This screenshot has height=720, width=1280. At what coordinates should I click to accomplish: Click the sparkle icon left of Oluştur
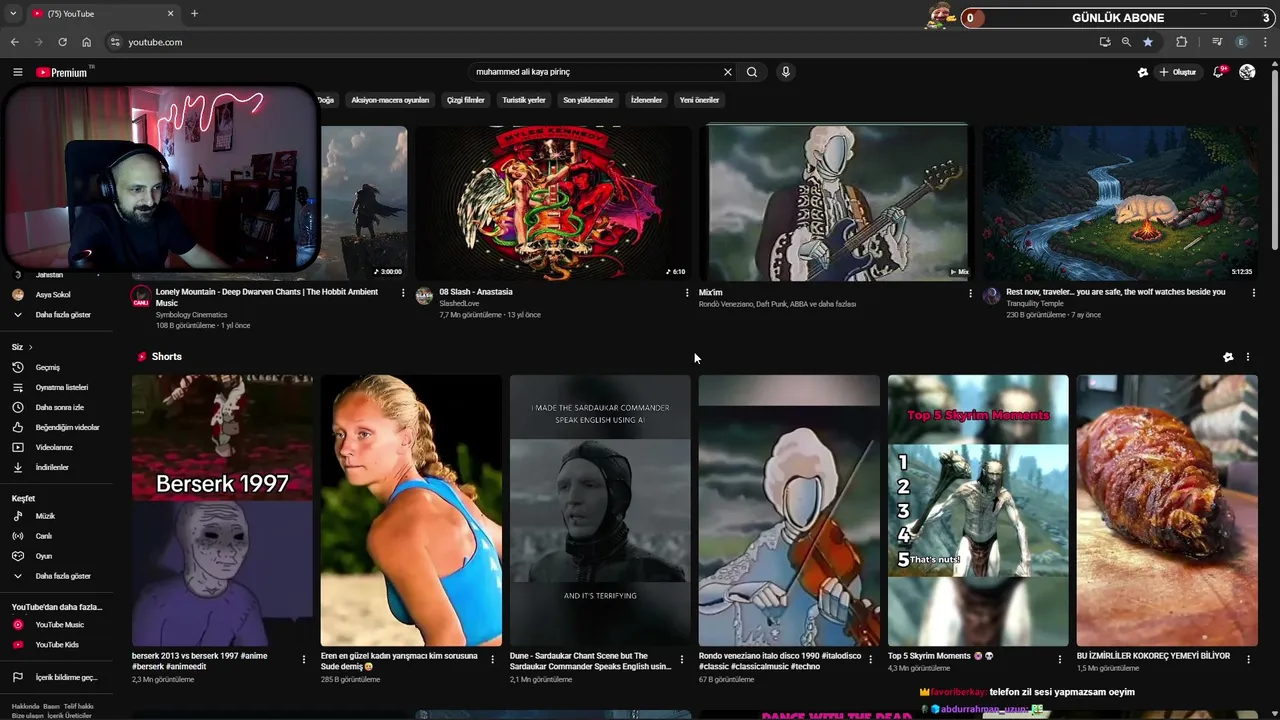pos(1143,72)
